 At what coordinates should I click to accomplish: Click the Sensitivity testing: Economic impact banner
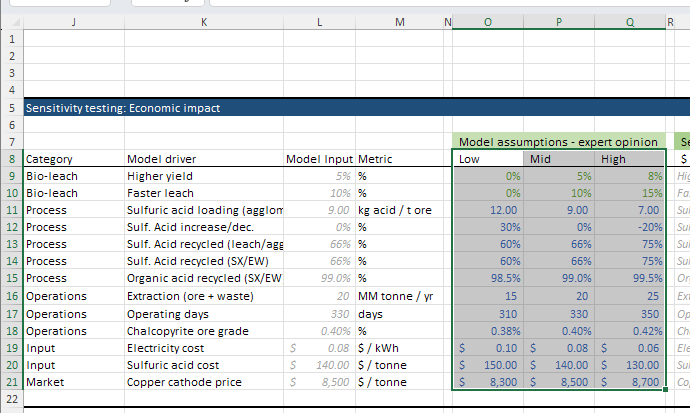pyautogui.click(x=356, y=108)
